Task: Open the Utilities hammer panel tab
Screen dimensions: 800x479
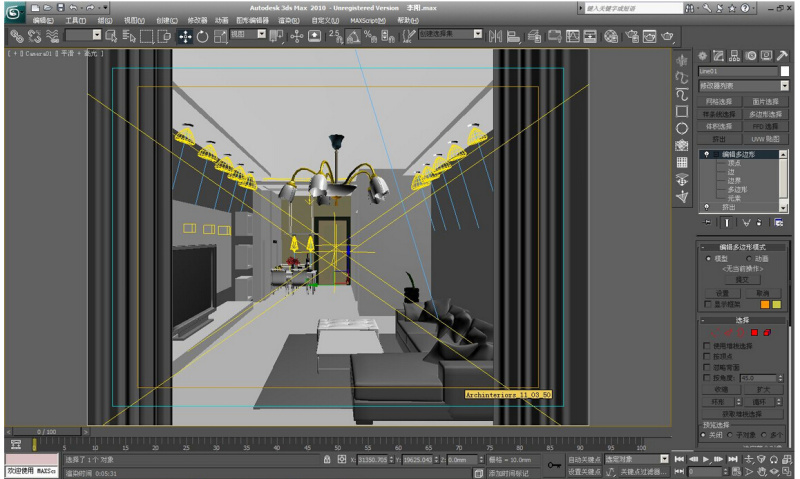Action: click(x=778, y=56)
